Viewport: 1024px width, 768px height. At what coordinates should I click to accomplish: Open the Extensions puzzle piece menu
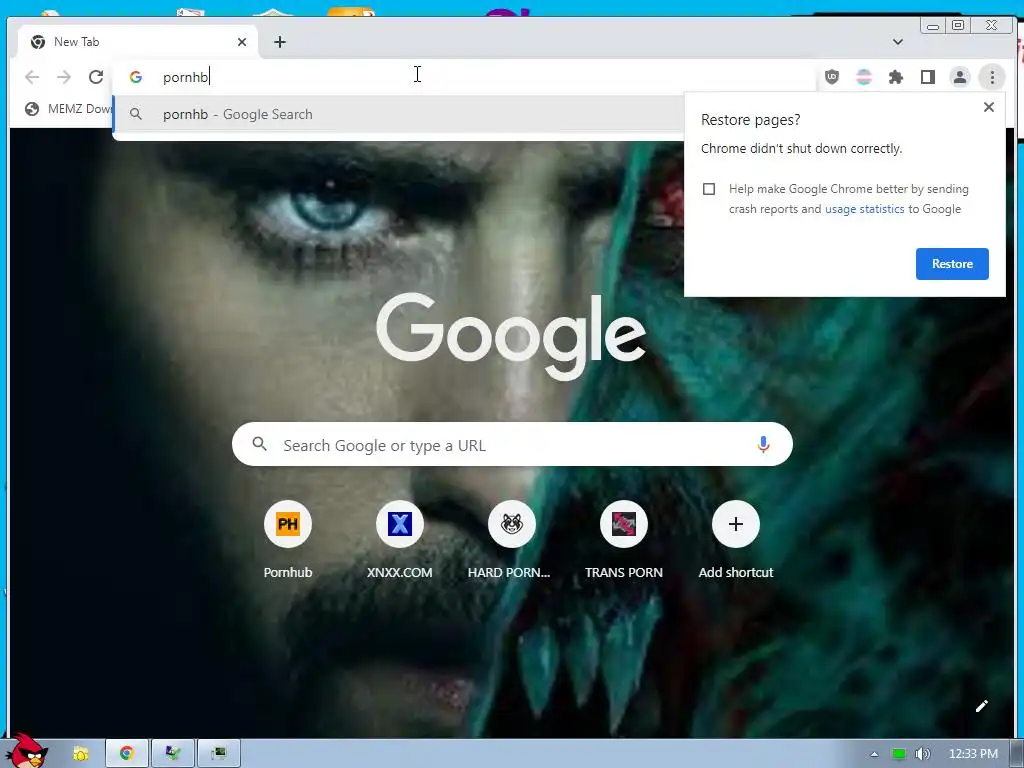coord(896,77)
